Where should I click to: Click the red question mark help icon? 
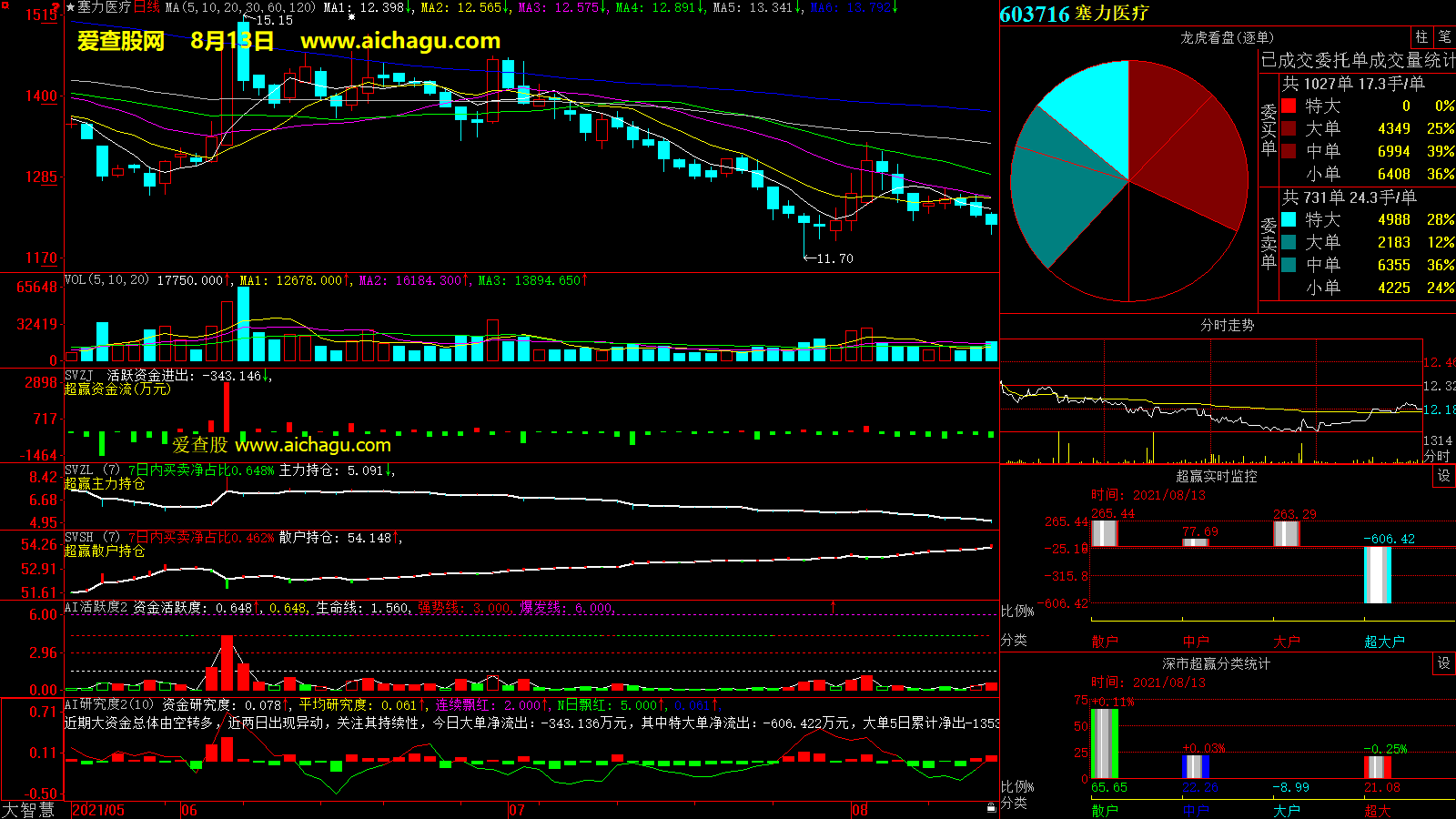coord(56,7)
